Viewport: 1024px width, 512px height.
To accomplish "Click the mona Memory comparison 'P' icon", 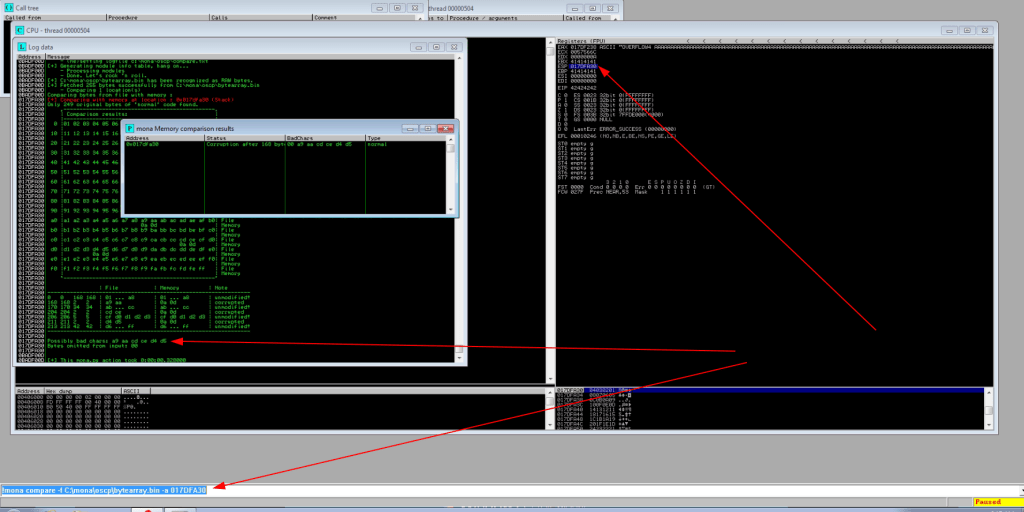I will point(130,129).
